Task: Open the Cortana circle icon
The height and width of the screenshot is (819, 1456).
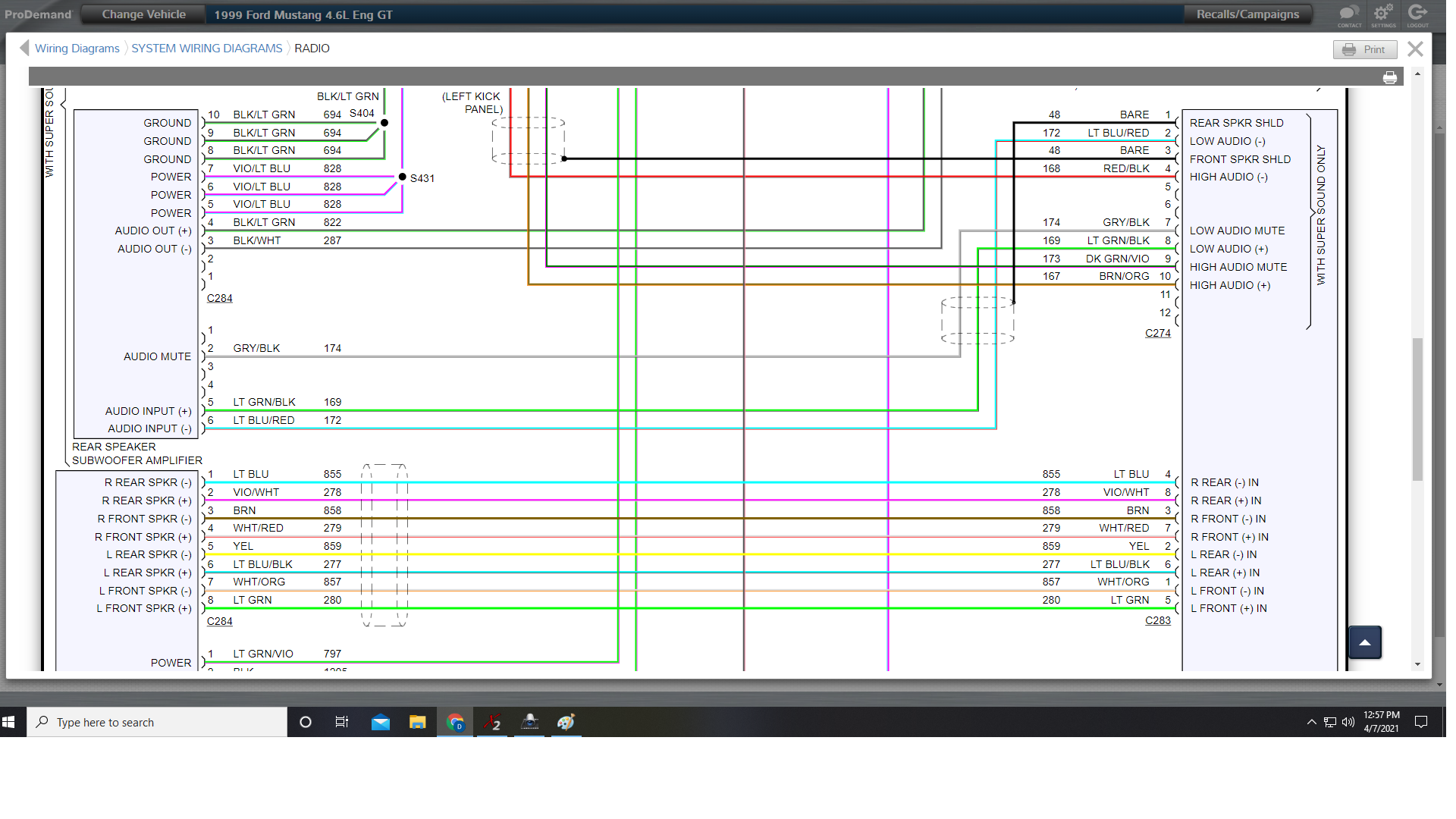Action: [306, 723]
